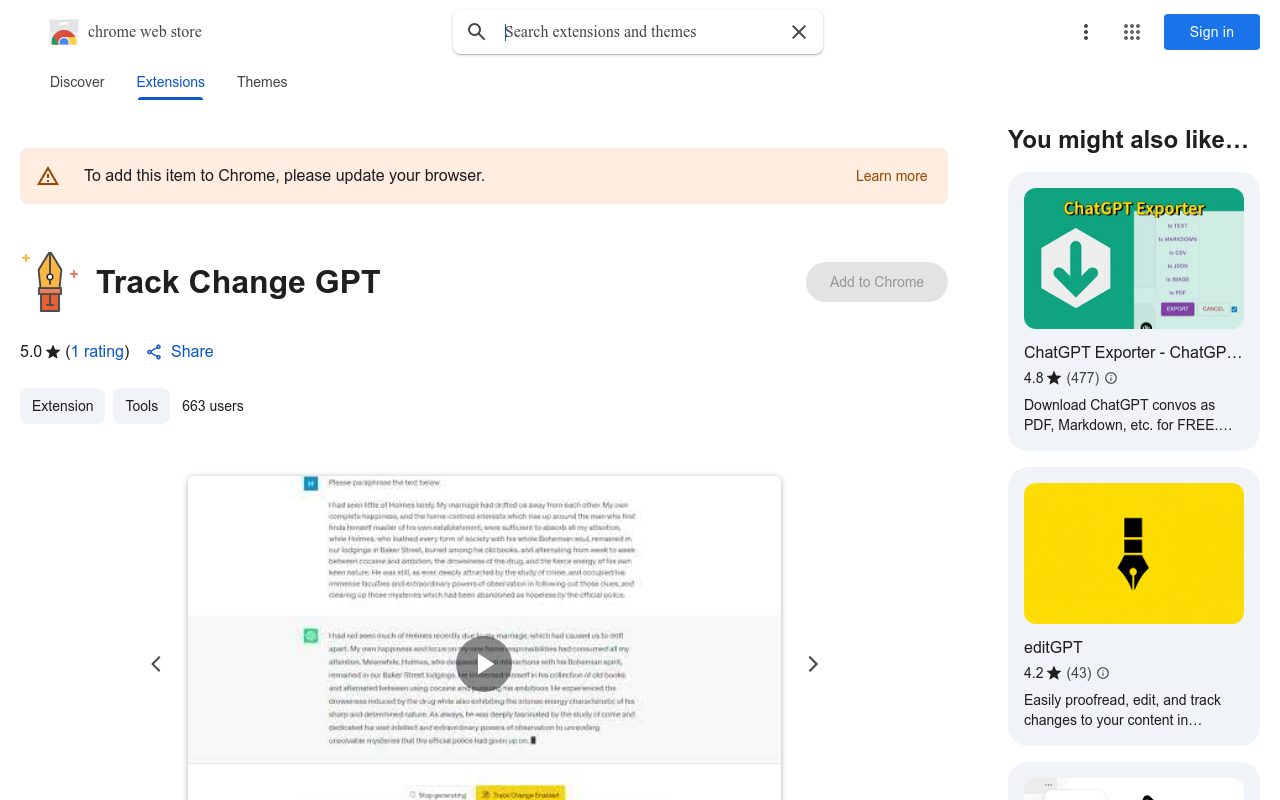Open the Google apps grid
The width and height of the screenshot is (1280, 800).
point(1132,32)
